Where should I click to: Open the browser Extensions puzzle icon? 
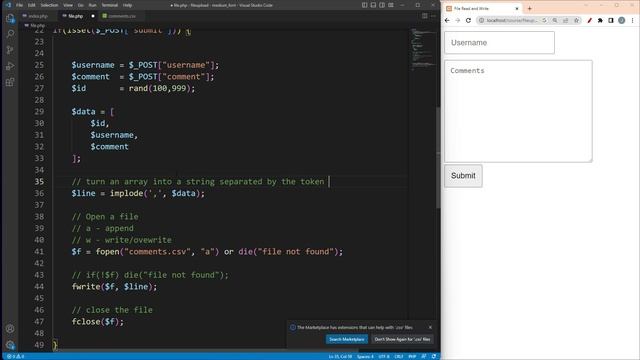600,20
